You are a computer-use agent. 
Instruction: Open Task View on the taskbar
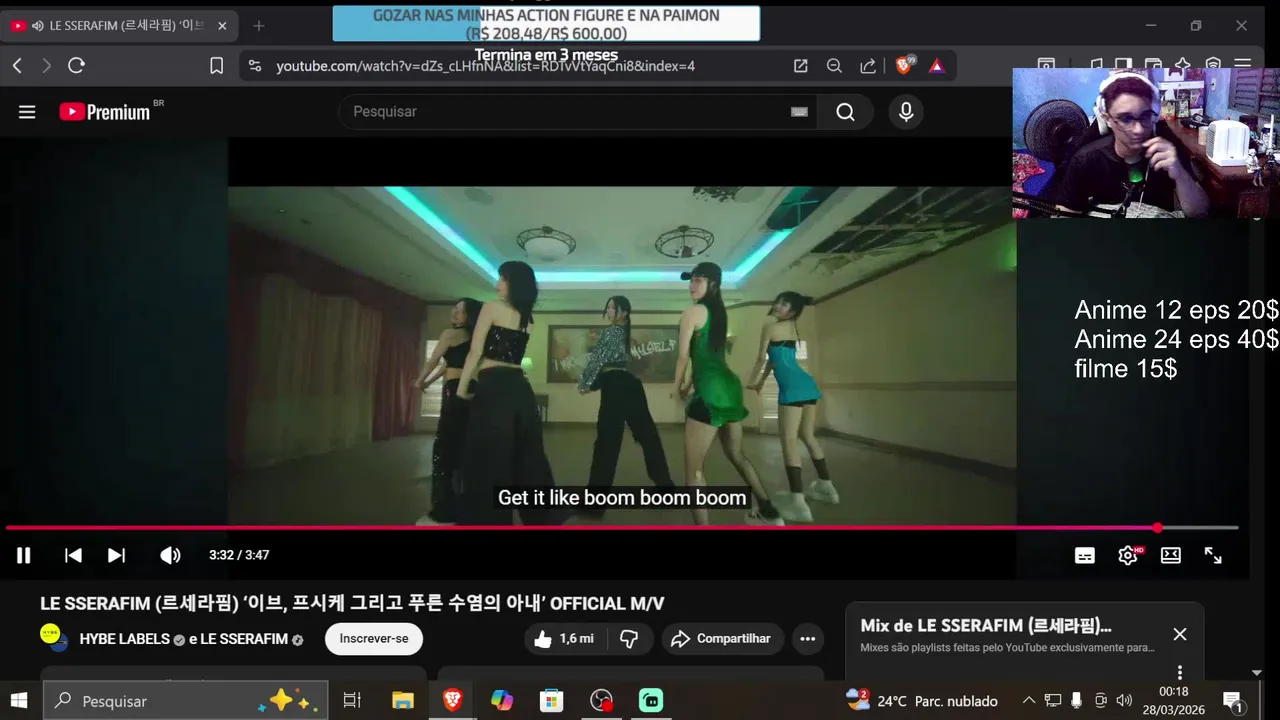(x=352, y=701)
